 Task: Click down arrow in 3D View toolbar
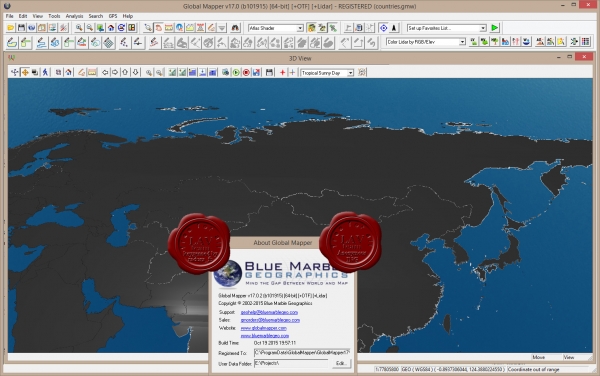[135, 72]
